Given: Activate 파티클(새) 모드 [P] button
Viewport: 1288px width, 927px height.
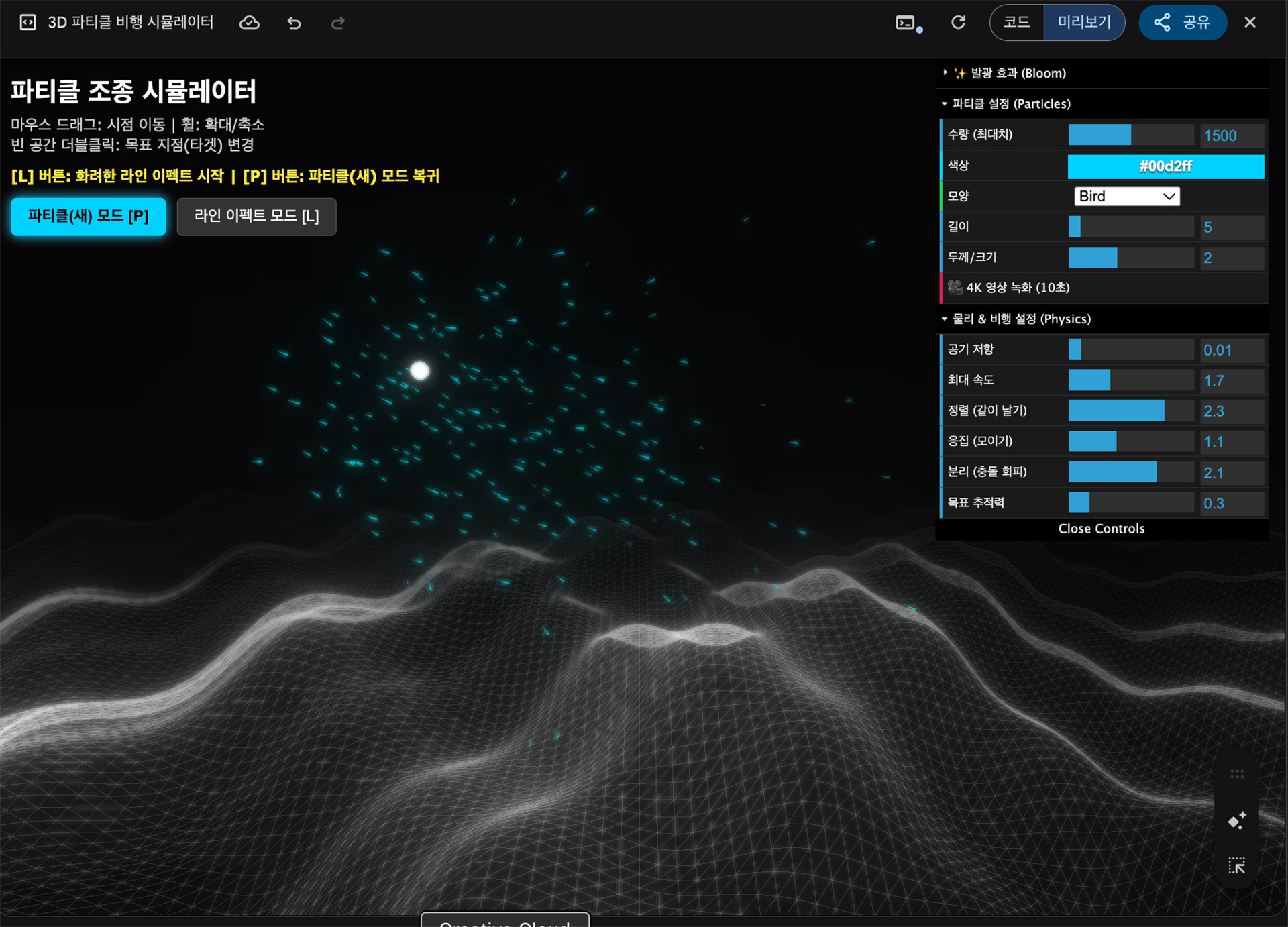Looking at the screenshot, I should [88, 217].
